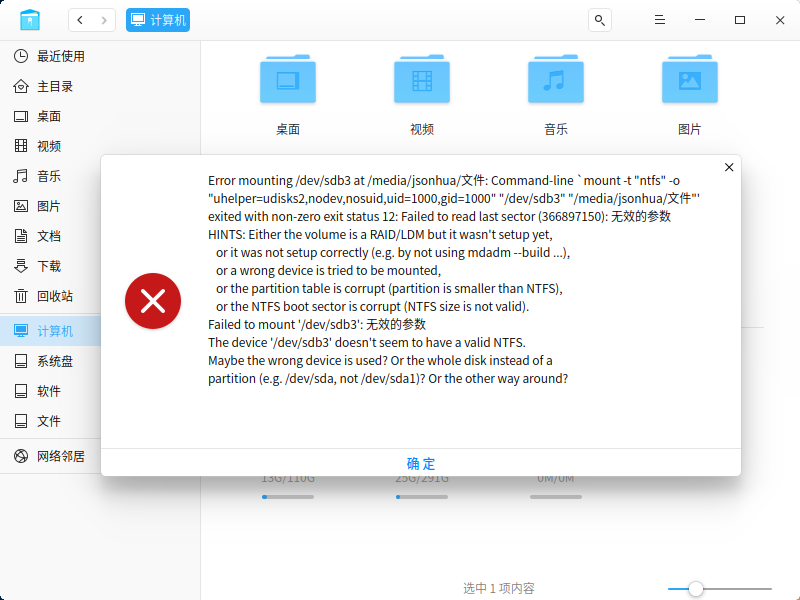Select the 音乐 folder in main view
The image size is (800, 600).
556,95
